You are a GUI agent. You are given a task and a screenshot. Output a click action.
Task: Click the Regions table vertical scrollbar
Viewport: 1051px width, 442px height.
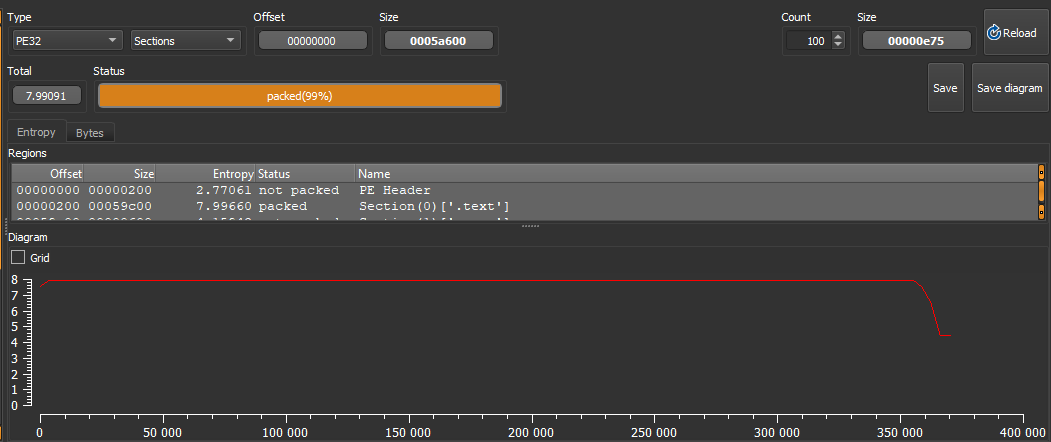[x=1041, y=192]
